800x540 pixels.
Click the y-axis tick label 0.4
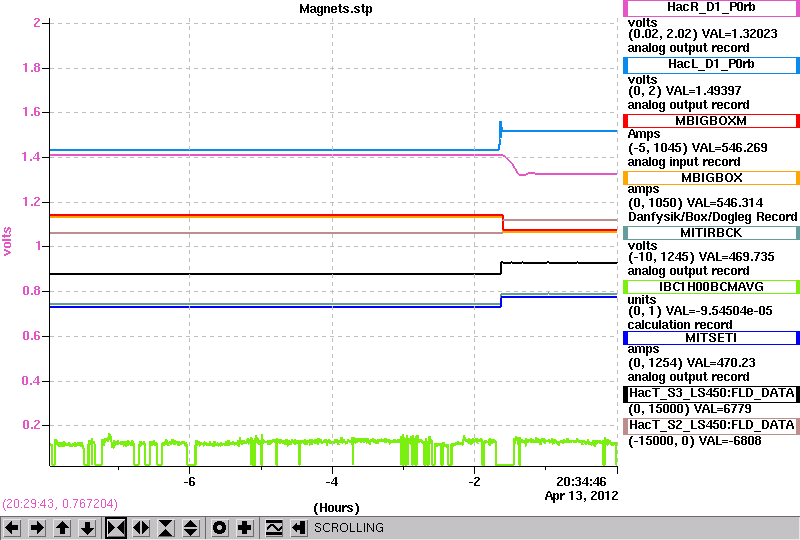tap(32, 381)
